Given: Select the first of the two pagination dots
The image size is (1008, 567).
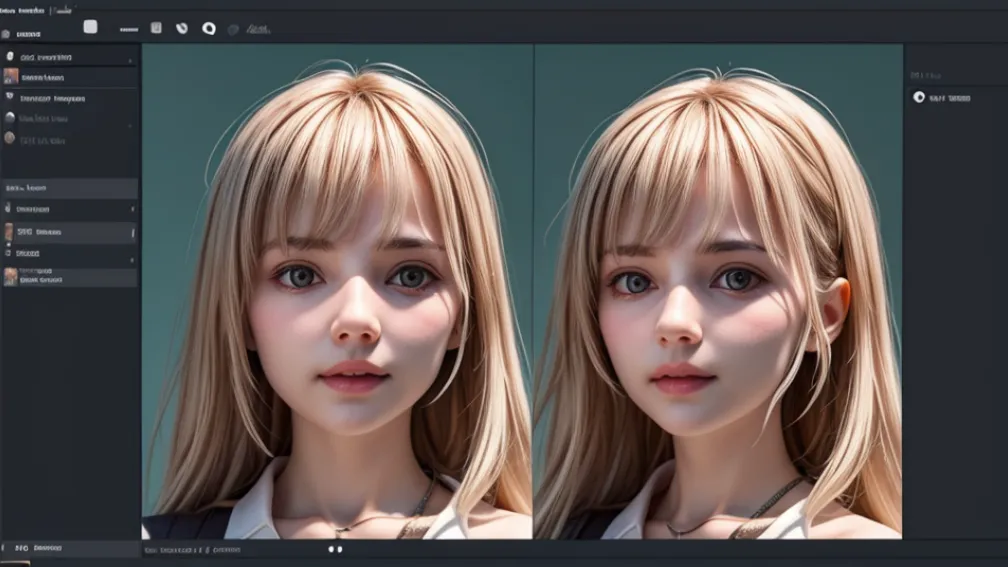Looking at the screenshot, I should pos(332,550).
